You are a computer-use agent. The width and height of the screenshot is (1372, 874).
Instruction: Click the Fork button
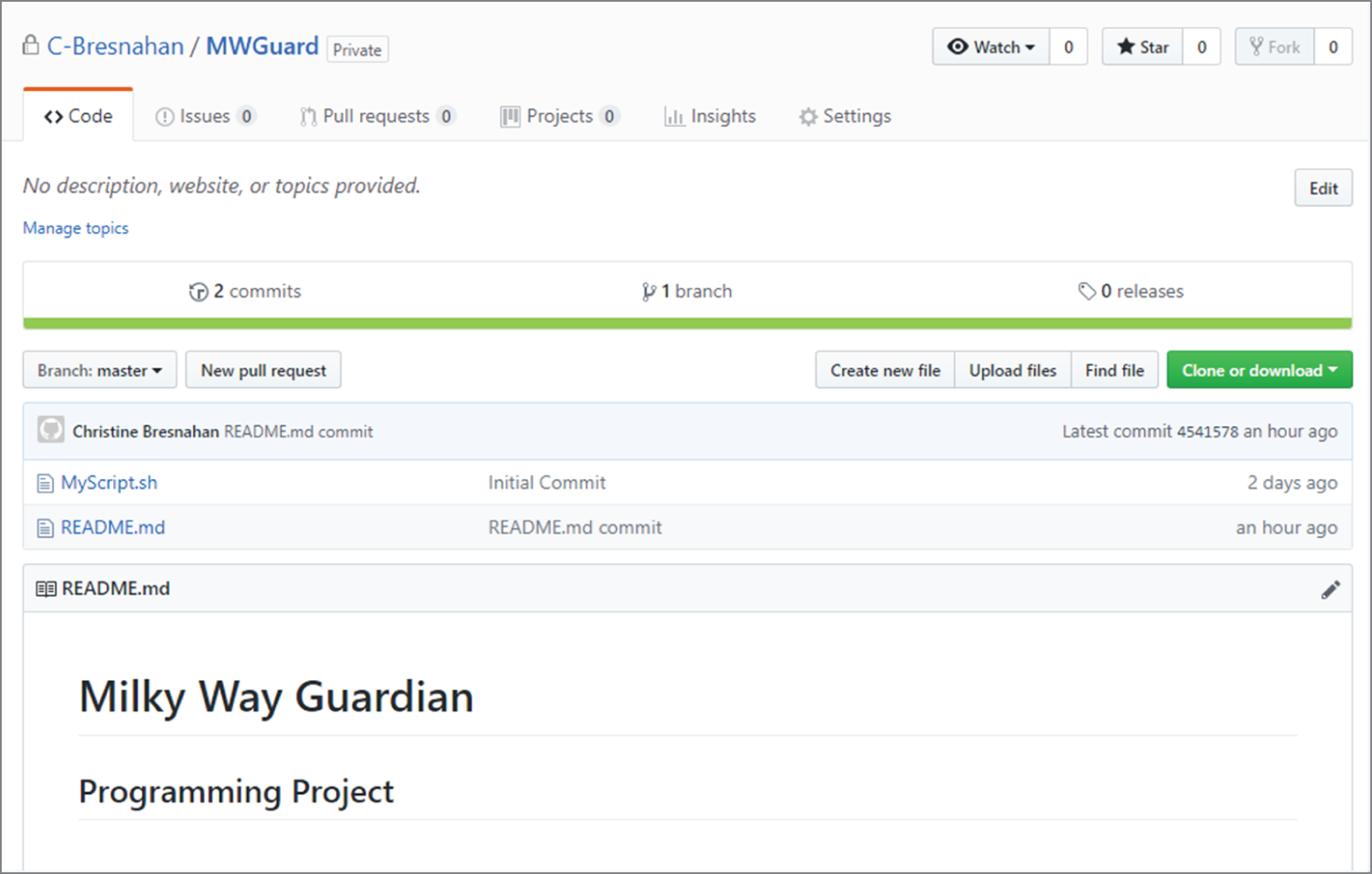pyautogui.click(x=1275, y=47)
